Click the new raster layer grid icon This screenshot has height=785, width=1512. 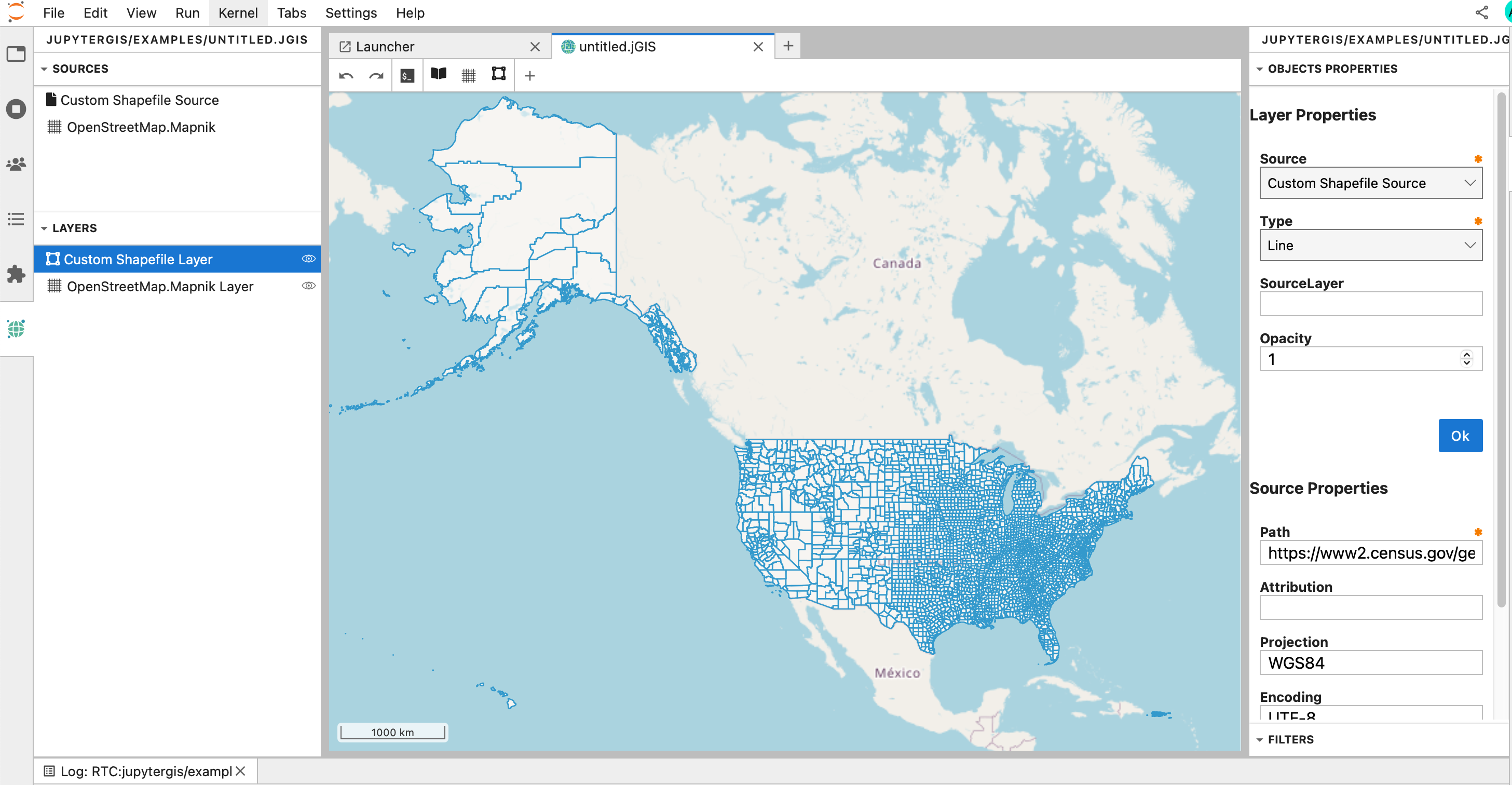468,75
